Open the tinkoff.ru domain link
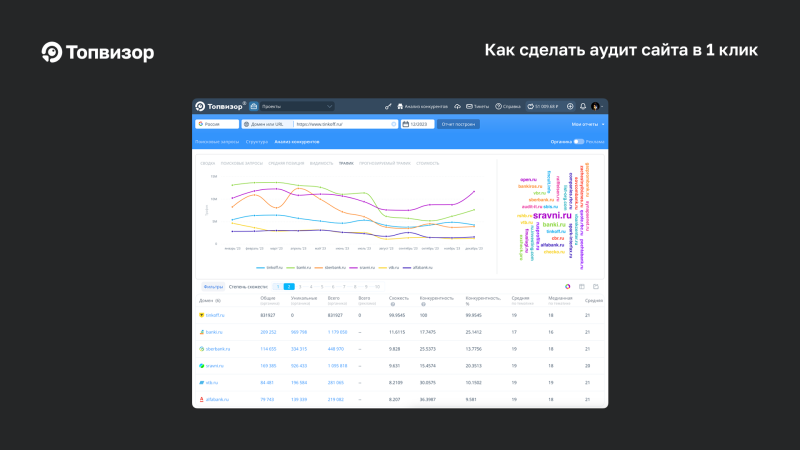Screen dimensions: 800x450 click(215, 315)
